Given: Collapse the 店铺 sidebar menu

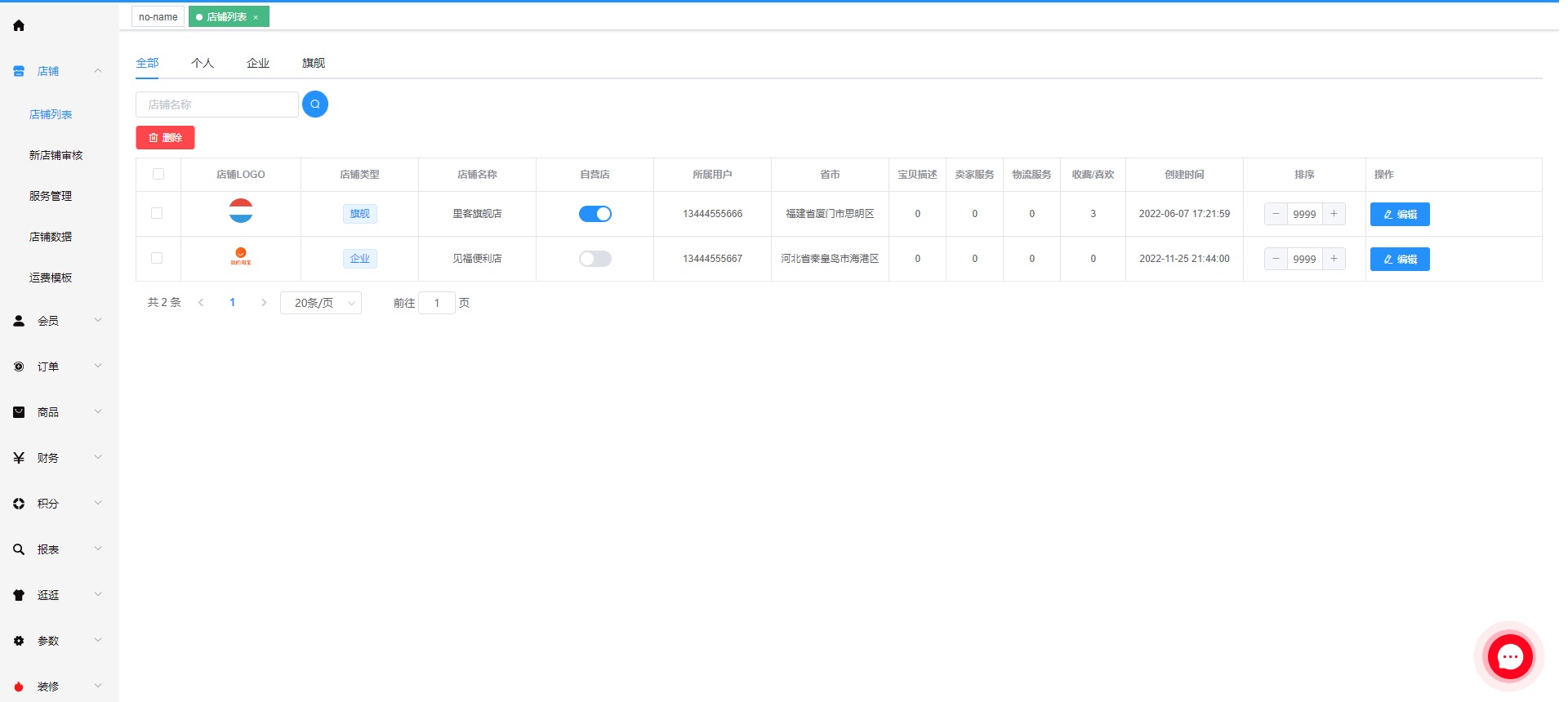Looking at the screenshot, I should 98,71.
